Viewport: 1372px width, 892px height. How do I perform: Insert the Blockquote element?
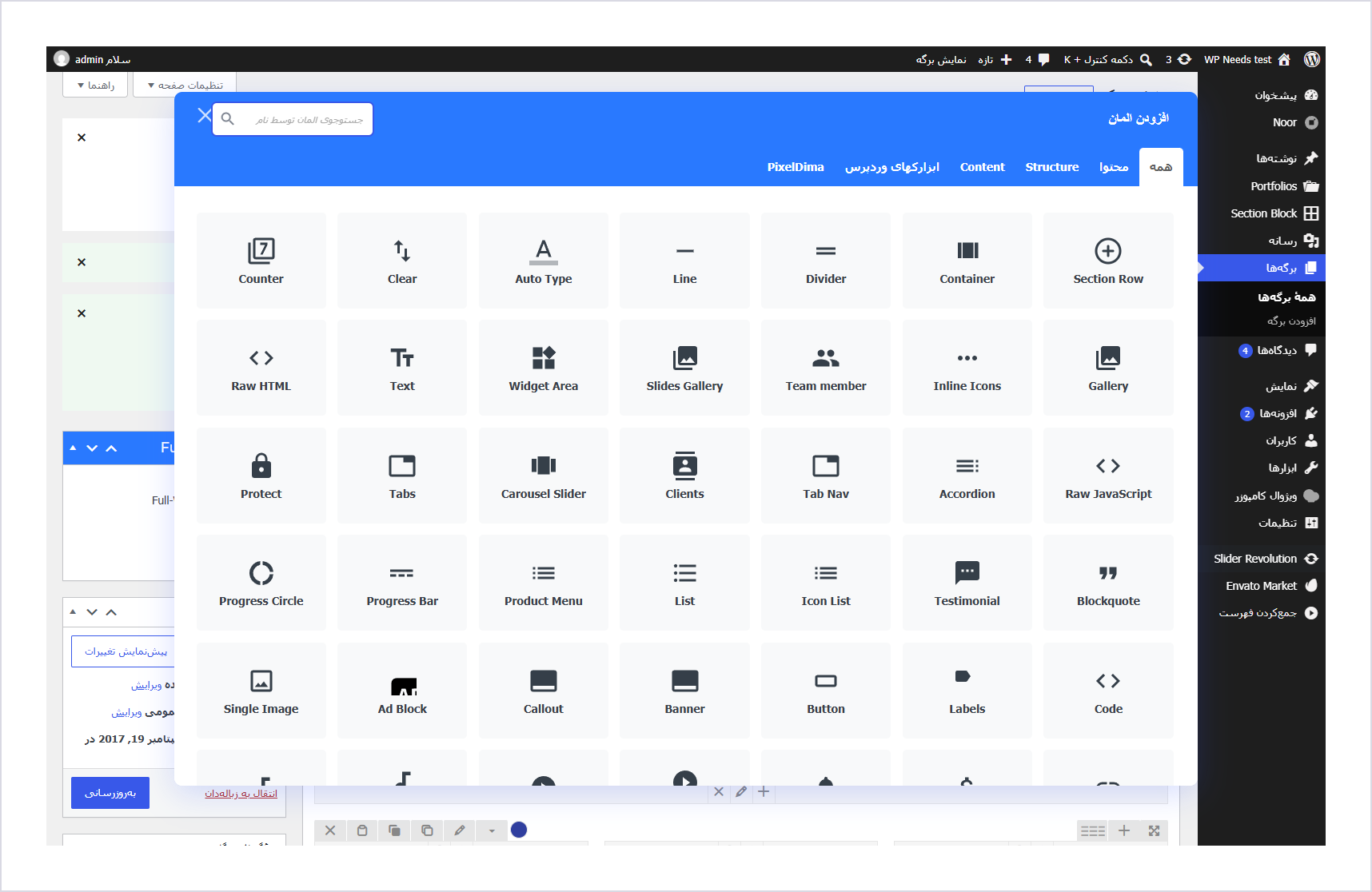pos(1108,583)
